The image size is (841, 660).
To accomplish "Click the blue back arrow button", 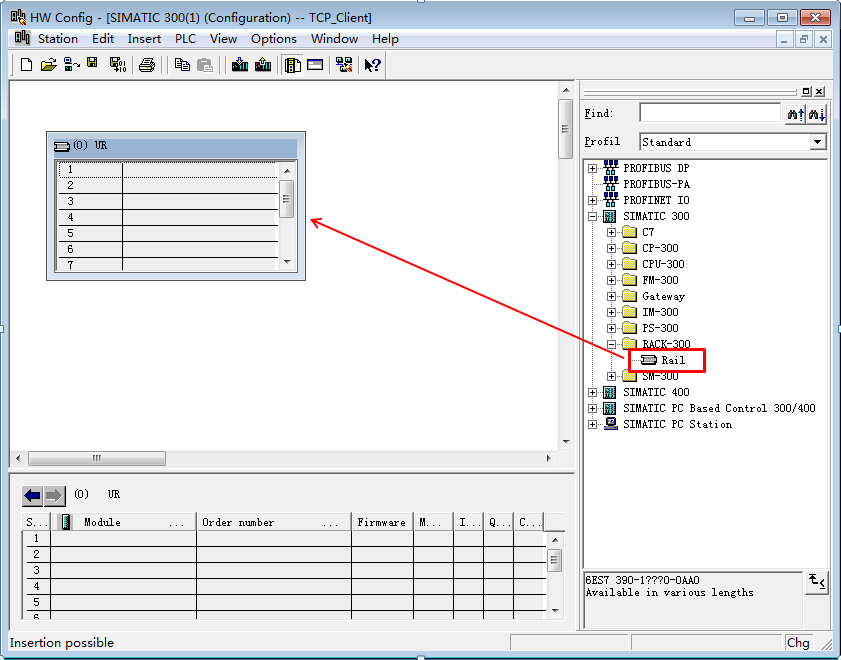I will (32, 496).
